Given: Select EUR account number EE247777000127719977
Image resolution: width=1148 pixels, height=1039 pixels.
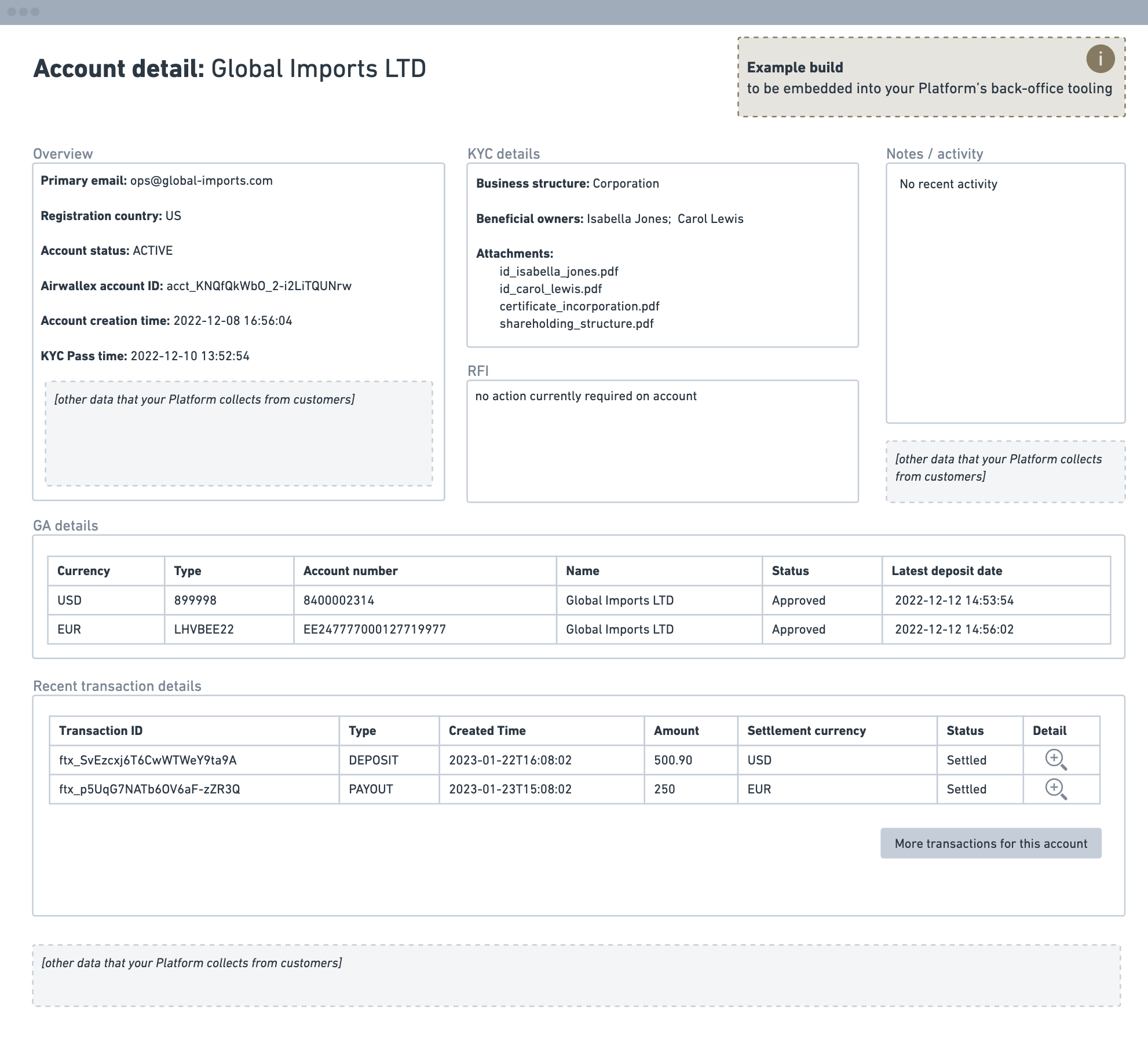Looking at the screenshot, I should pos(374,630).
